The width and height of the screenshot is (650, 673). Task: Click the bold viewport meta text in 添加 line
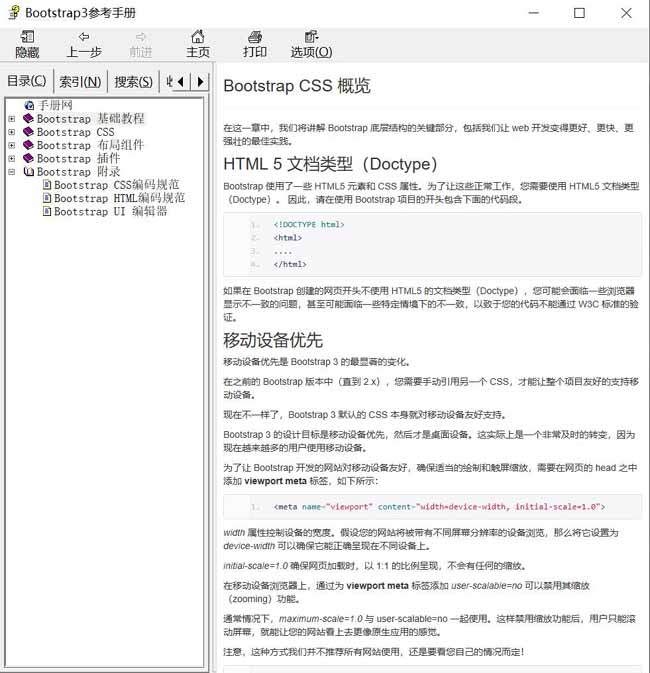275,481
